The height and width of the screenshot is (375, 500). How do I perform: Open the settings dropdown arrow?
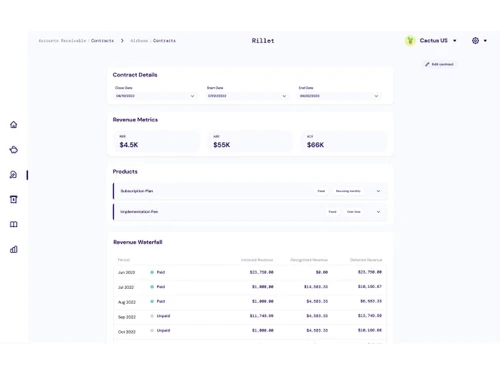(x=485, y=41)
